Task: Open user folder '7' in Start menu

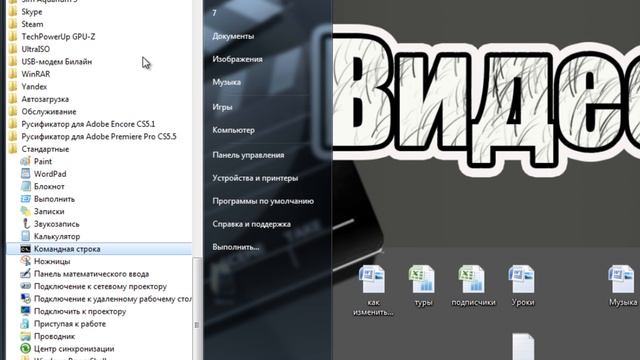Action: click(214, 13)
